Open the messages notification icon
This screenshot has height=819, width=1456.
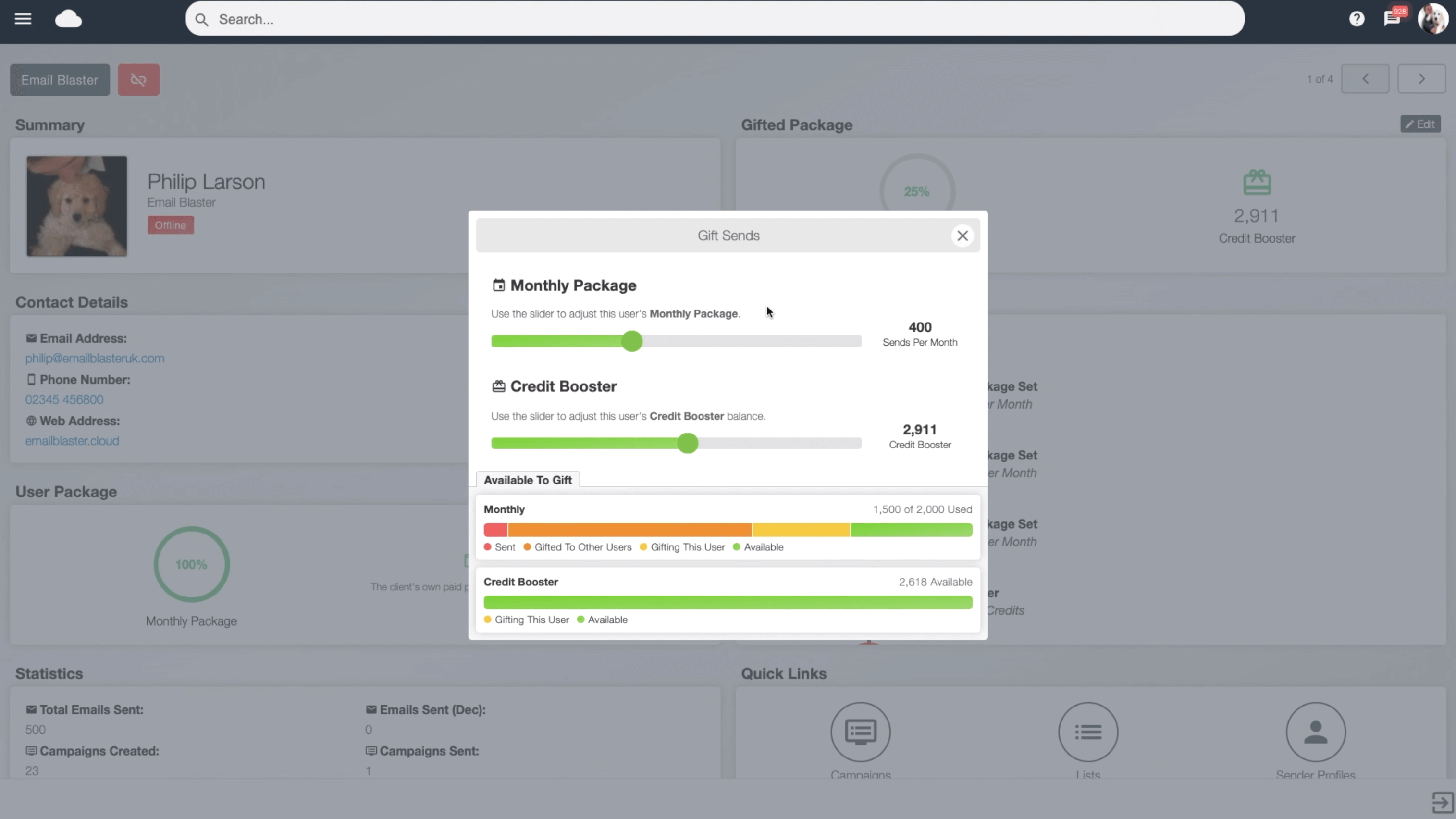click(x=1392, y=19)
